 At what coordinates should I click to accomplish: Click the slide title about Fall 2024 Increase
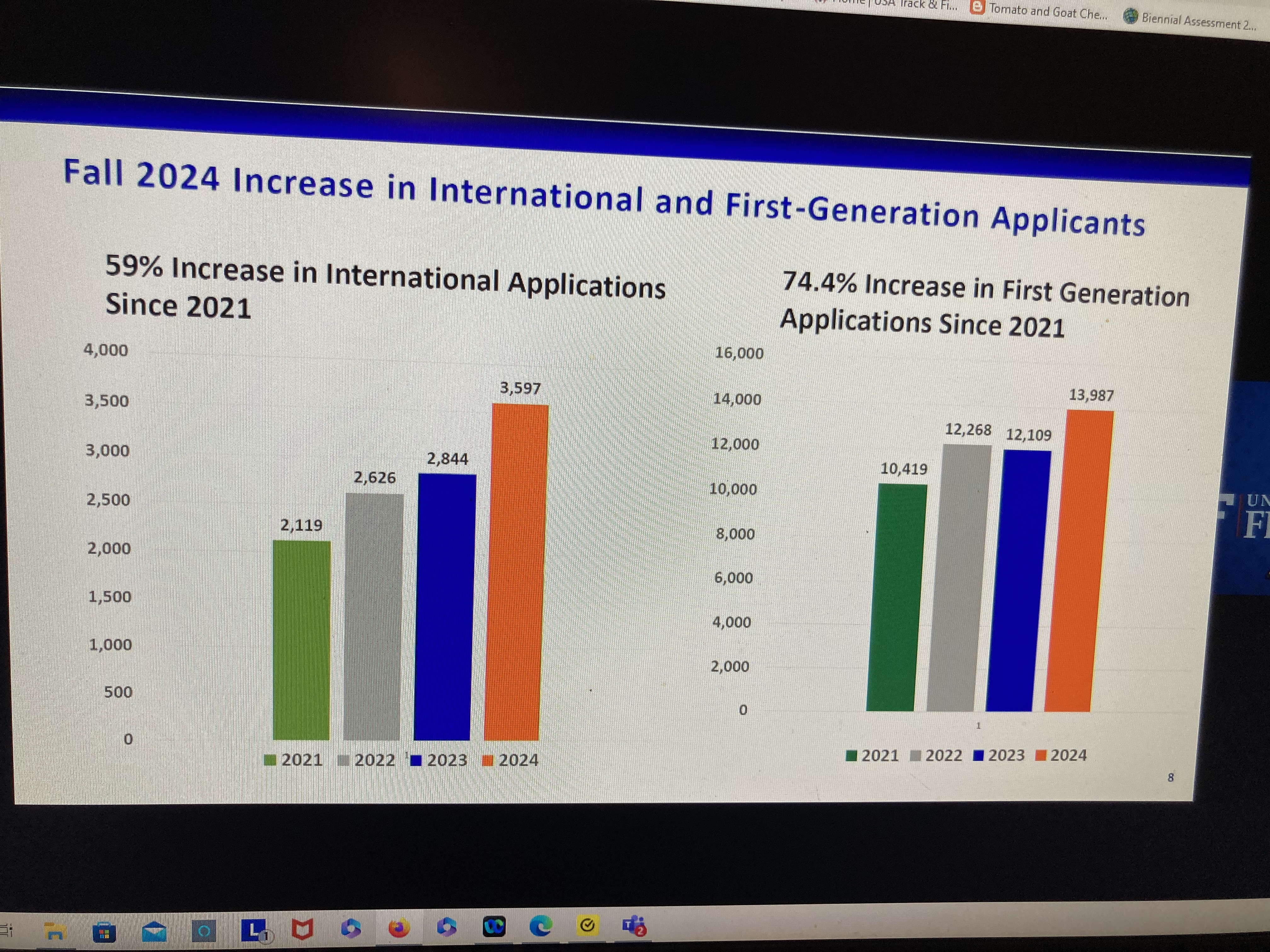(x=603, y=196)
